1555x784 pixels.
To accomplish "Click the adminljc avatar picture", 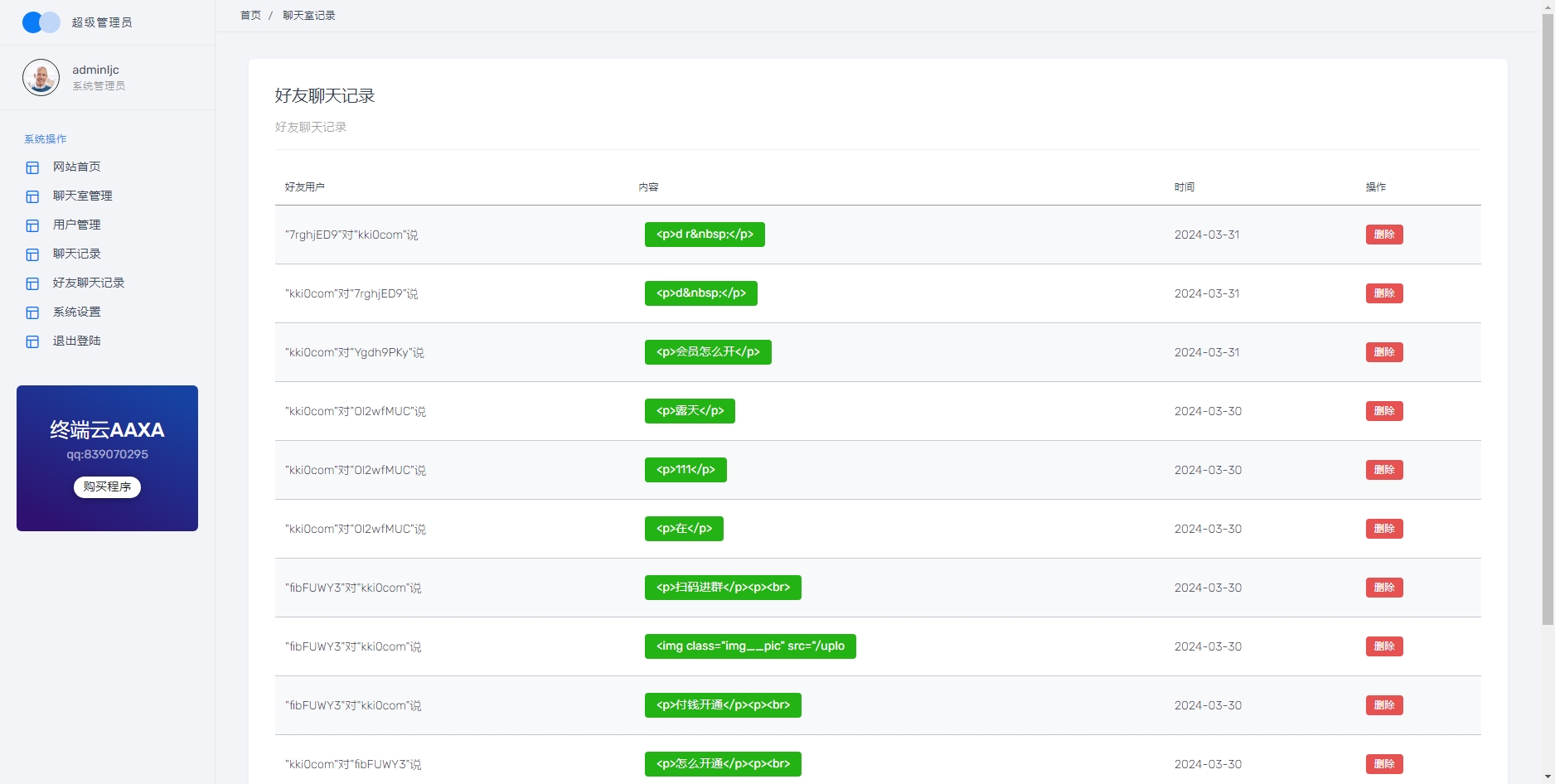I will pyautogui.click(x=41, y=78).
